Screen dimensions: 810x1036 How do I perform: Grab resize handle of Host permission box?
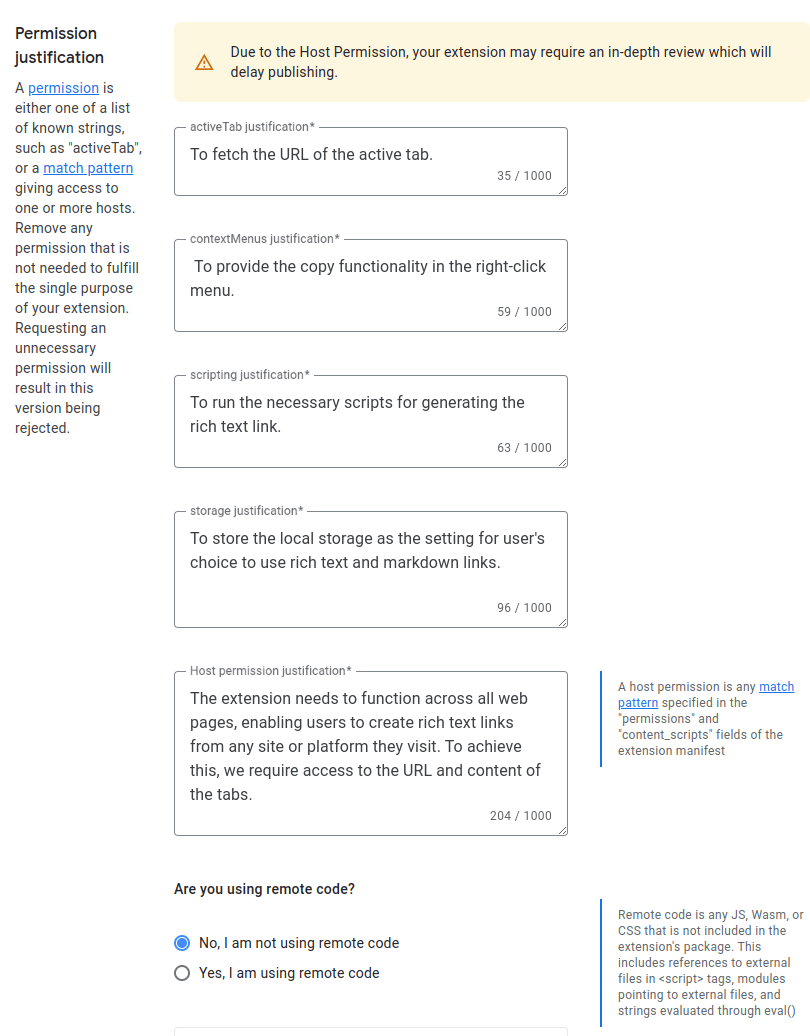562,831
